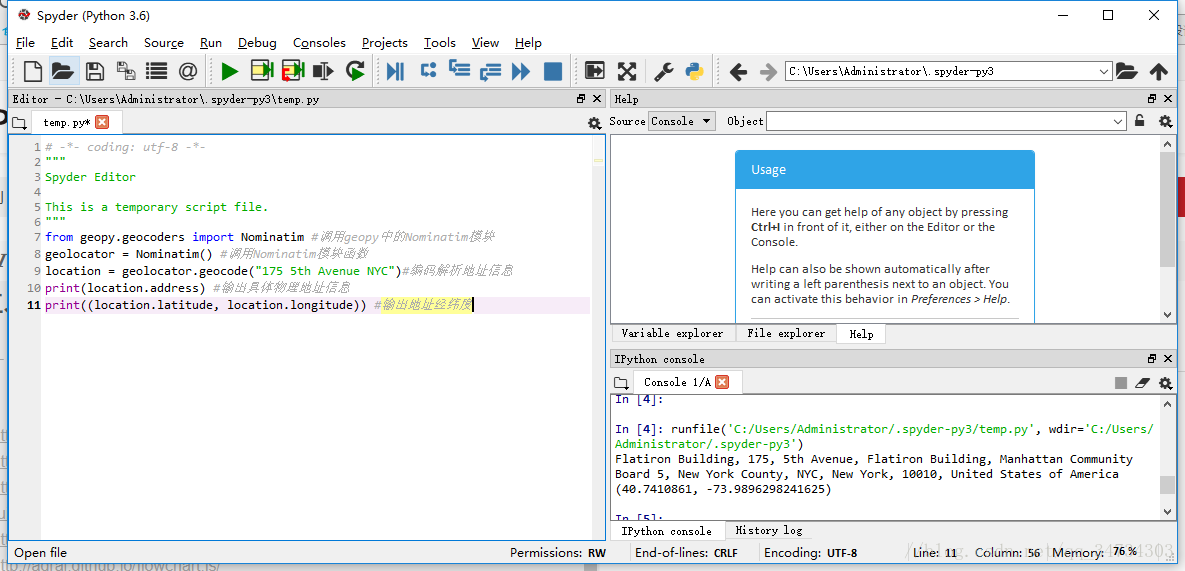Browse console tabs folder icon
This screenshot has width=1185, height=571.
point(620,383)
